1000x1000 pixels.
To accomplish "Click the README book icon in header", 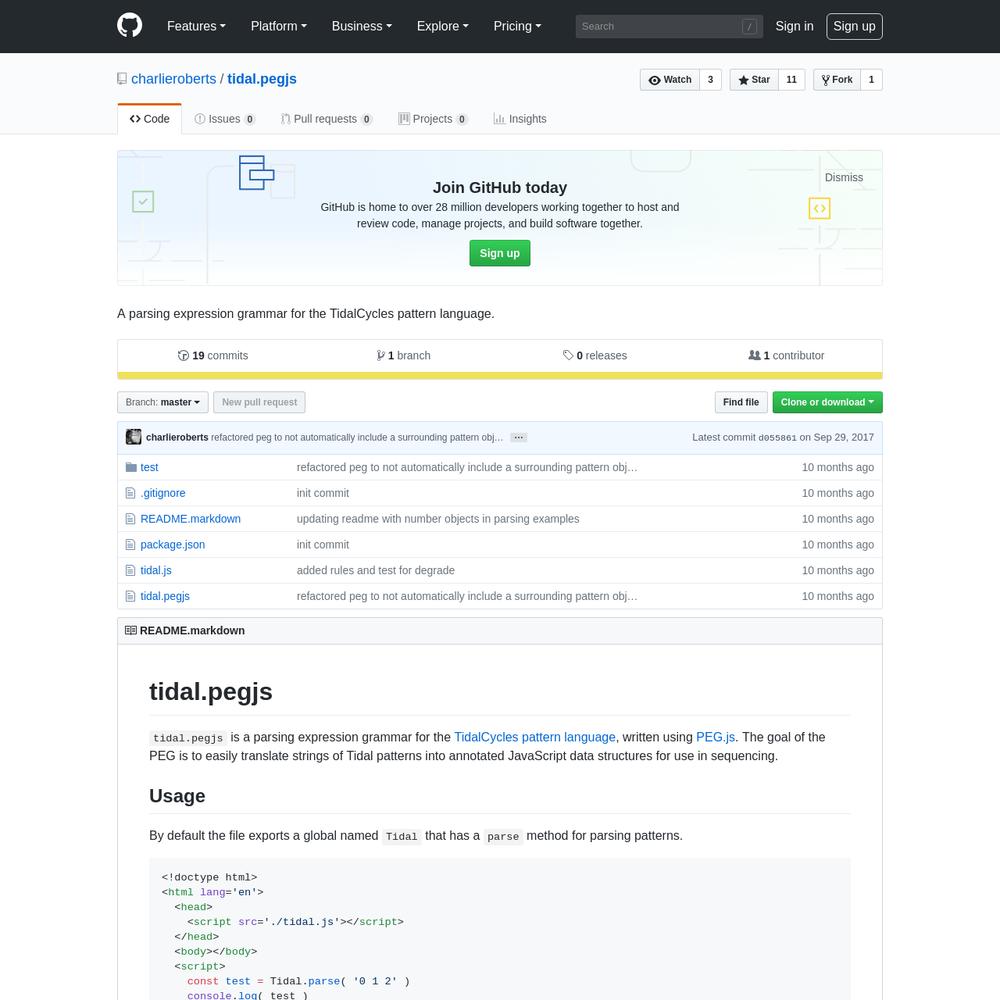I will (131, 630).
